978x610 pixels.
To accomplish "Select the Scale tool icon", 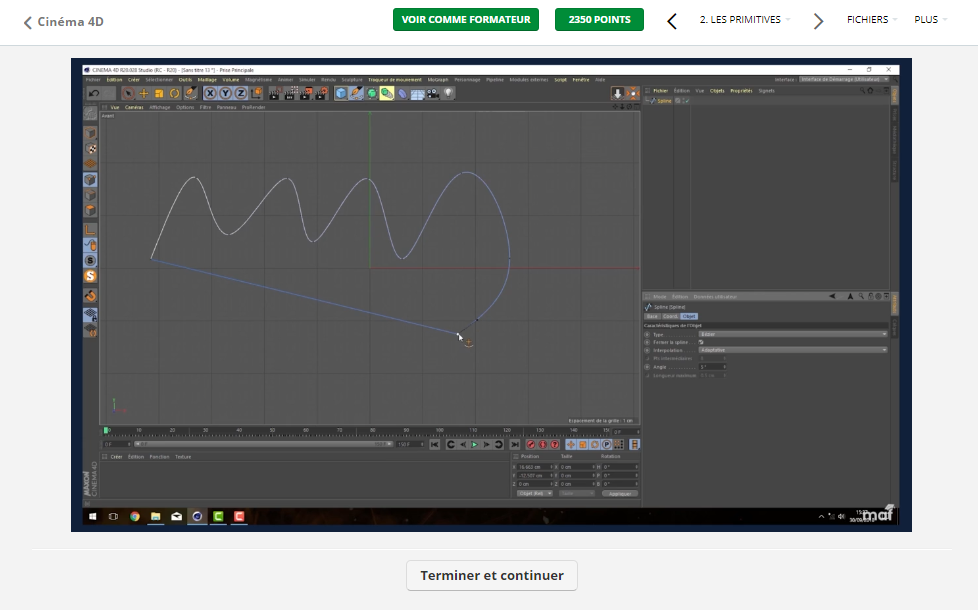I will 159,94.
